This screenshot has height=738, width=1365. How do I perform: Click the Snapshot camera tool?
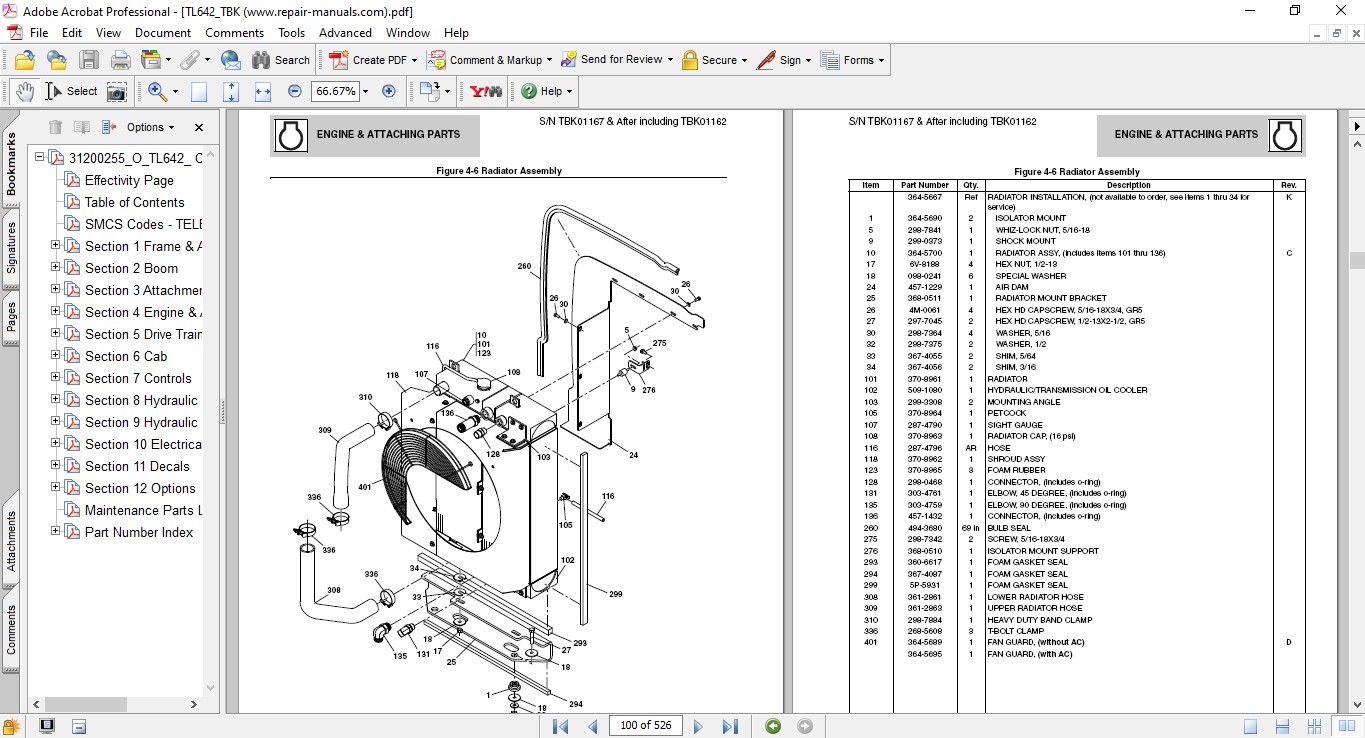(117, 91)
